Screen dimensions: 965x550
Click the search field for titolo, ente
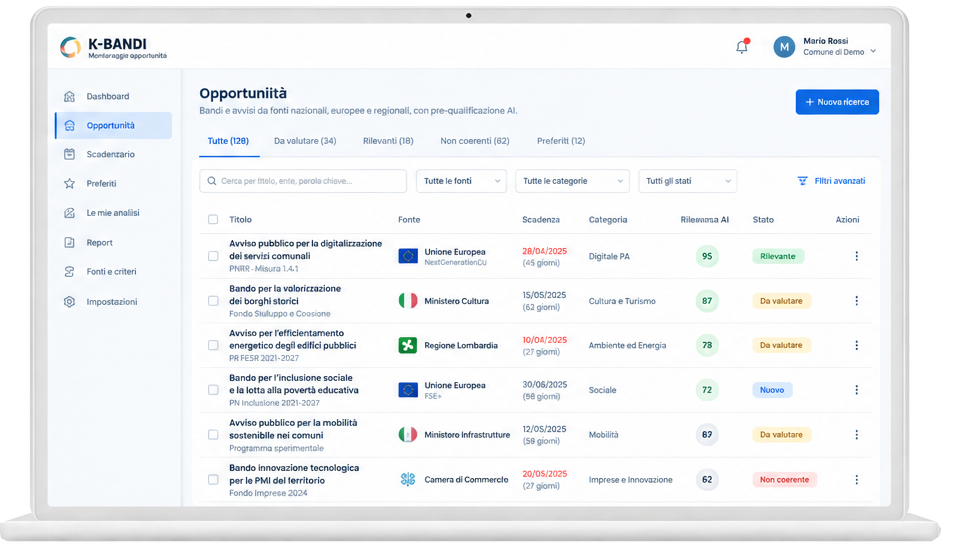pos(303,181)
